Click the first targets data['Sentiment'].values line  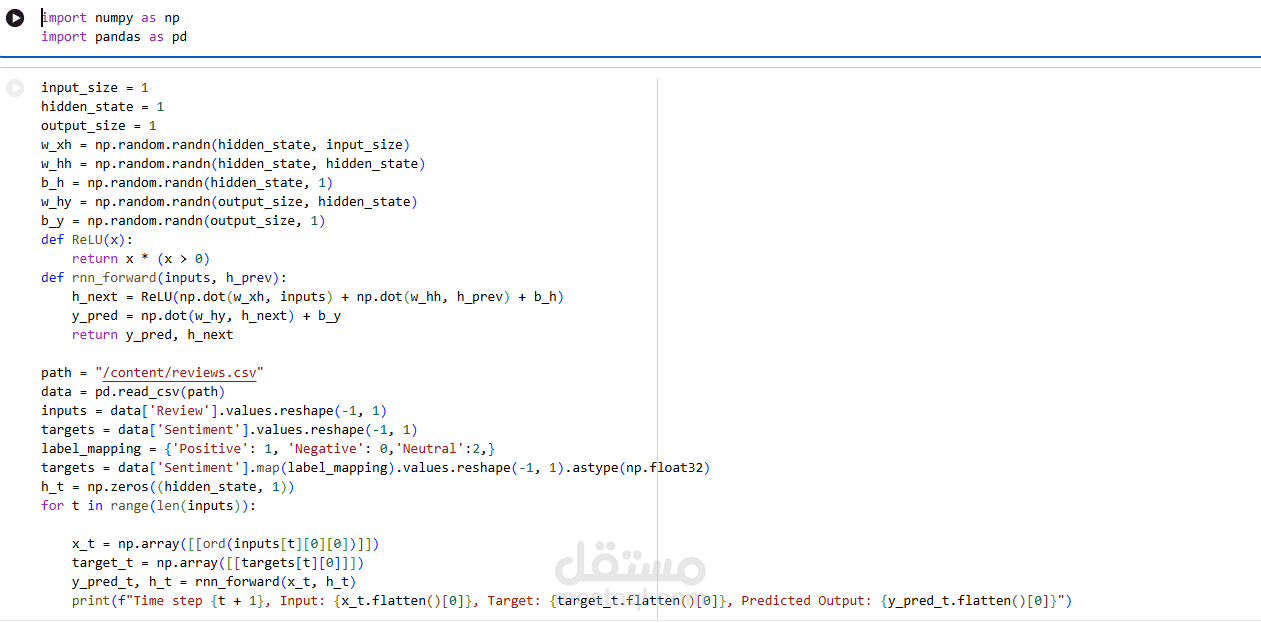point(229,430)
